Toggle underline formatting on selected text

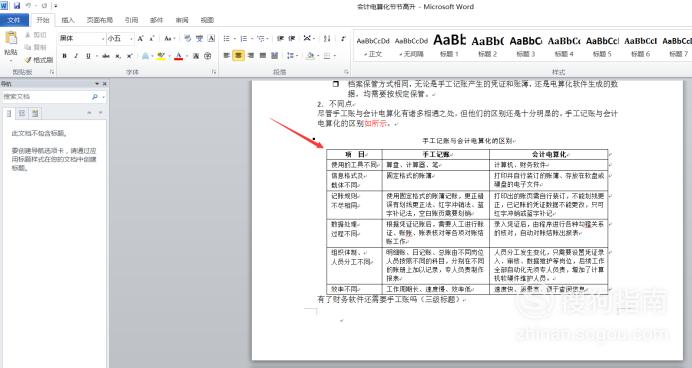(x=88, y=56)
